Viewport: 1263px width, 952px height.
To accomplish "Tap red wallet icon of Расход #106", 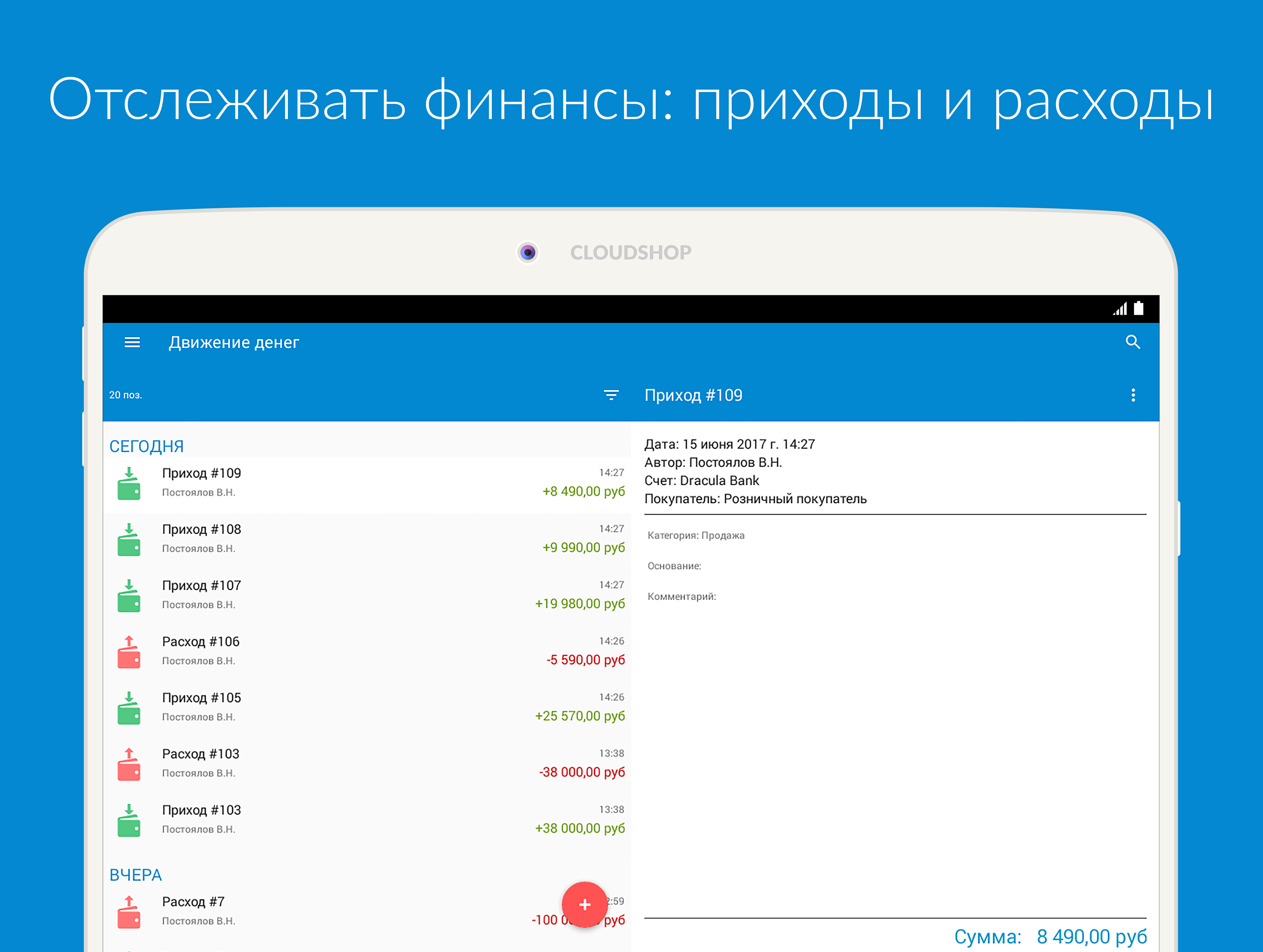I will click(129, 652).
